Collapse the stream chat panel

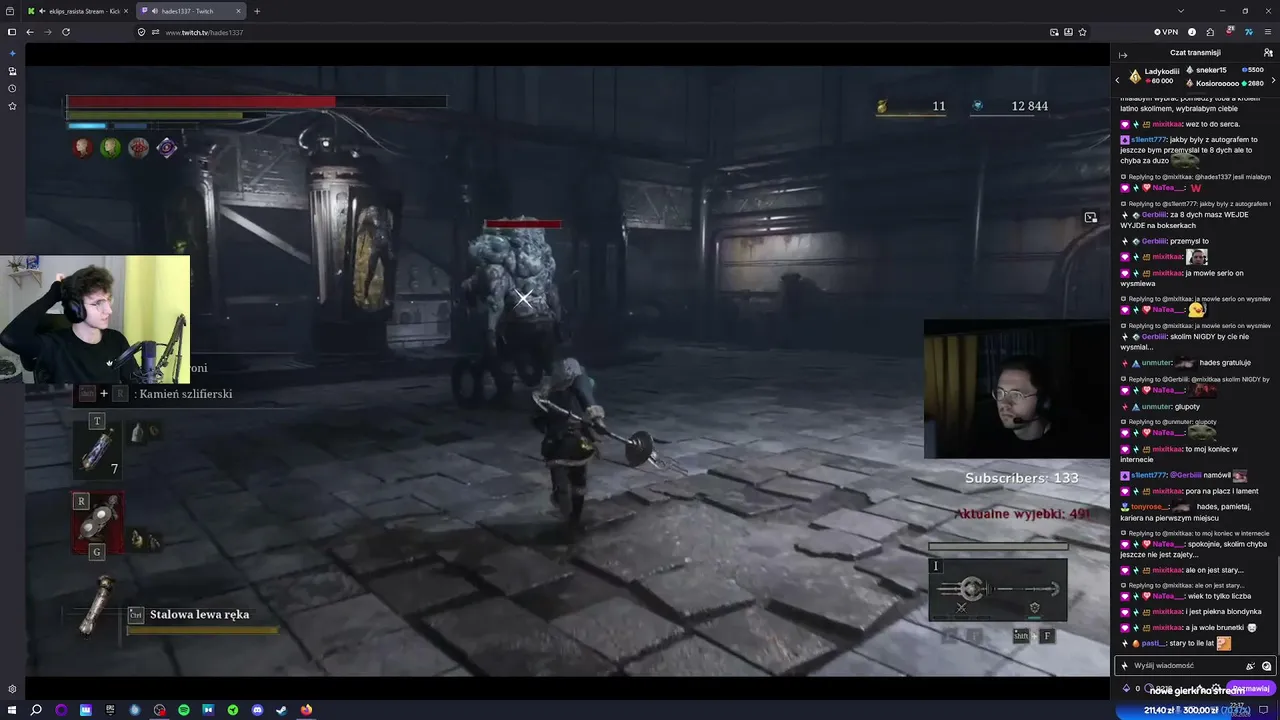coord(1123,55)
